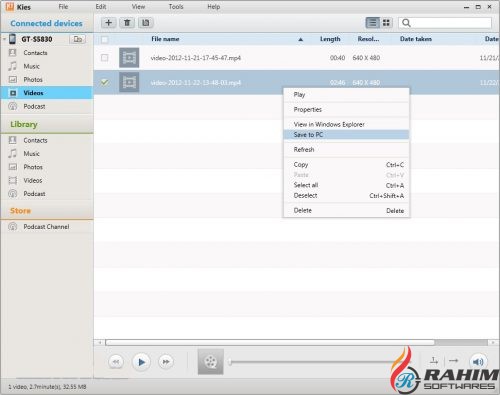Open Library Music item

pos(31,154)
